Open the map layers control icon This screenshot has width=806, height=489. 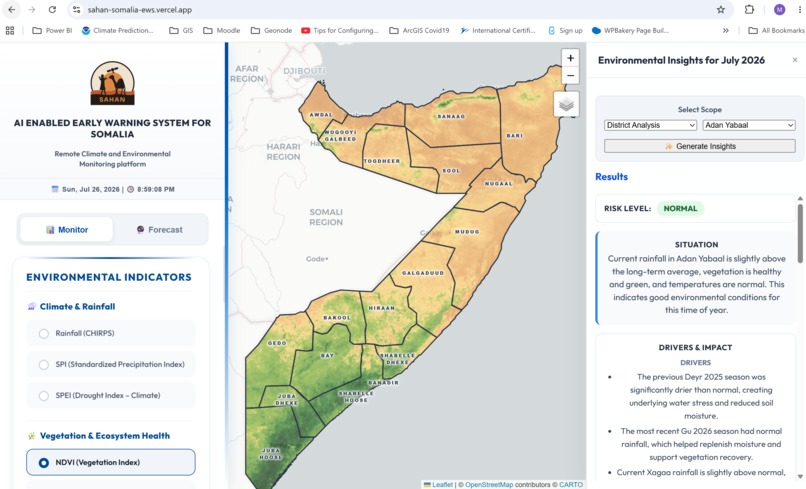pyautogui.click(x=566, y=104)
